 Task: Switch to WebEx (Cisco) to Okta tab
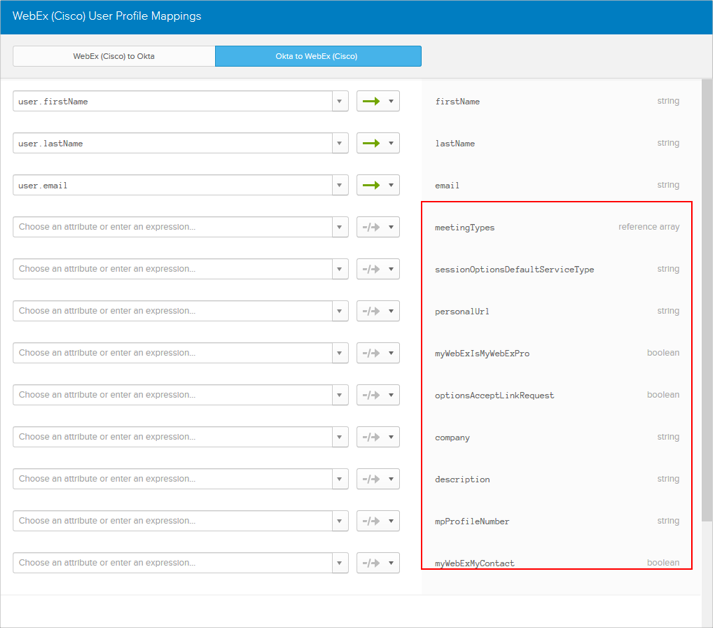(x=114, y=56)
